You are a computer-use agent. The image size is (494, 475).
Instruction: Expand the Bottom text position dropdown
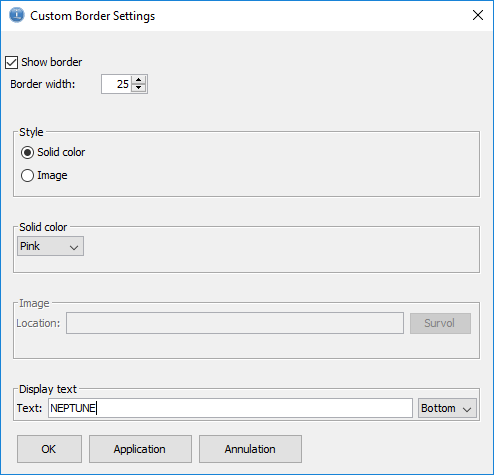point(447,408)
